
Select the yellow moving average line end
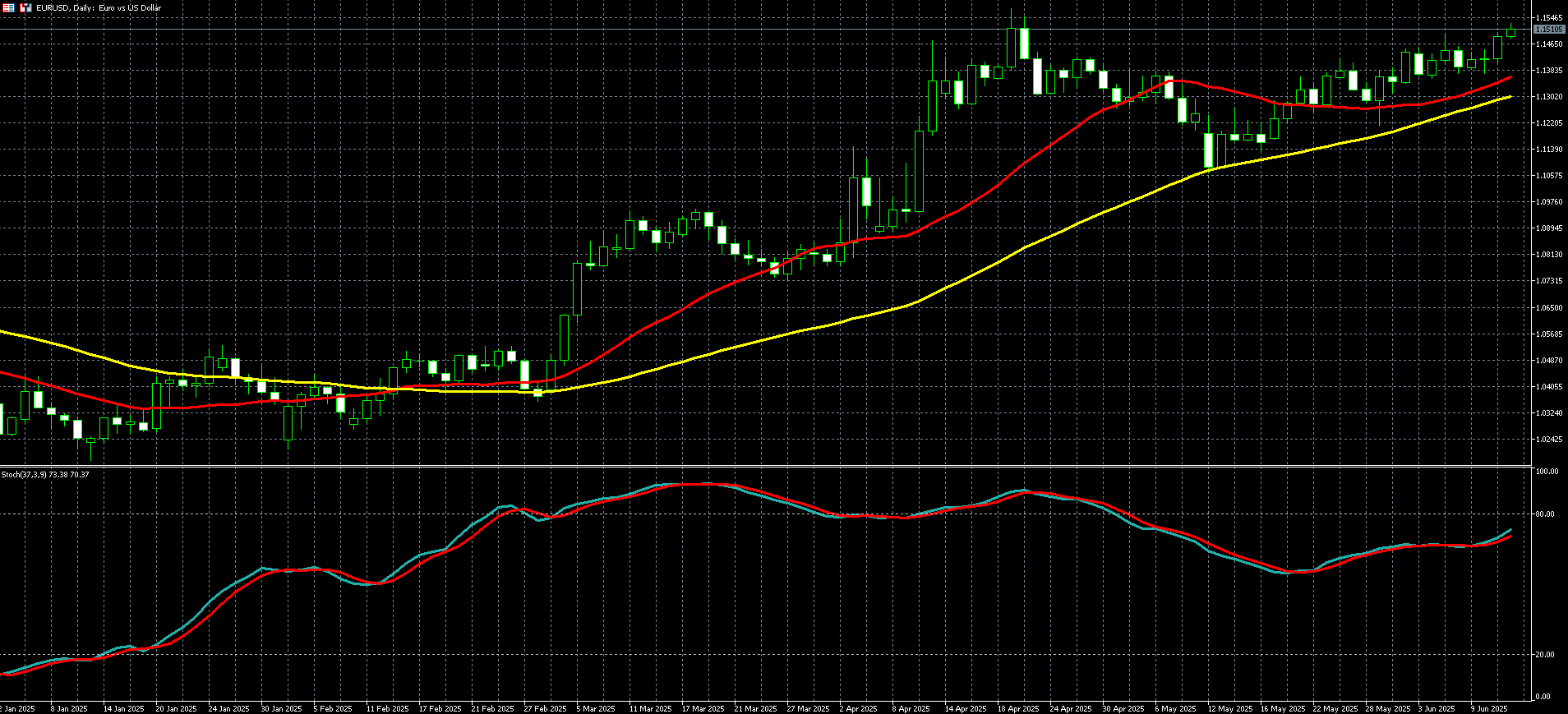[x=1510, y=97]
